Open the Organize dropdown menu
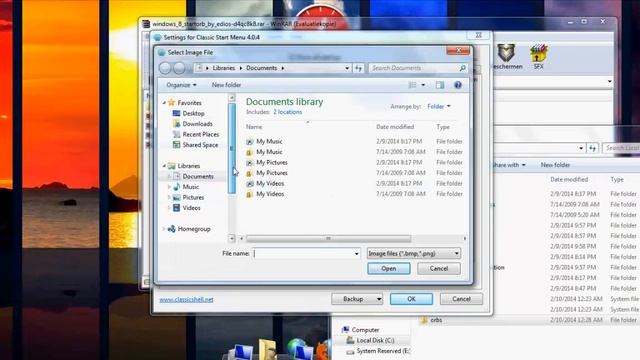Image resolution: width=640 pixels, height=360 pixels. click(181, 85)
